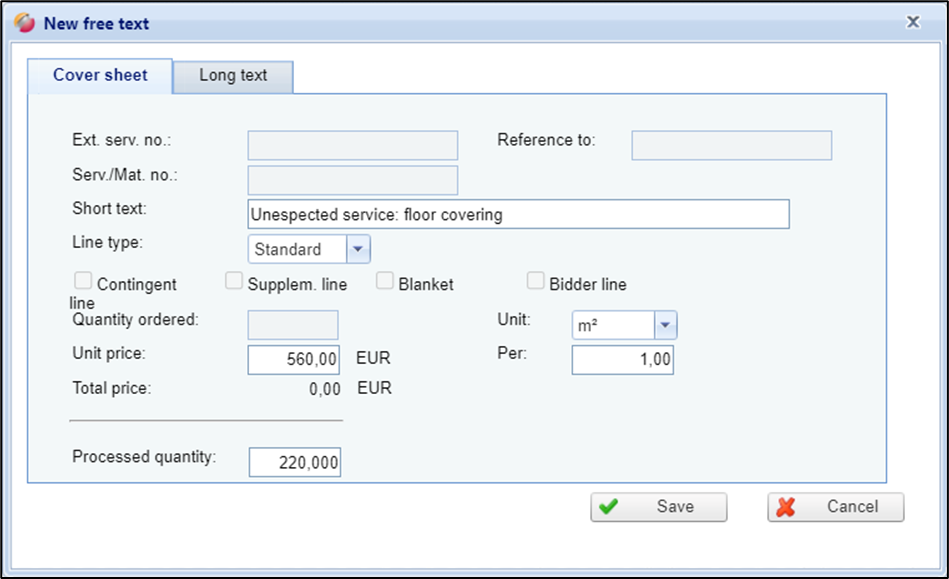This screenshot has height=579, width=949.
Task: Click the Processed quantity field
Action: coord(294,461)
